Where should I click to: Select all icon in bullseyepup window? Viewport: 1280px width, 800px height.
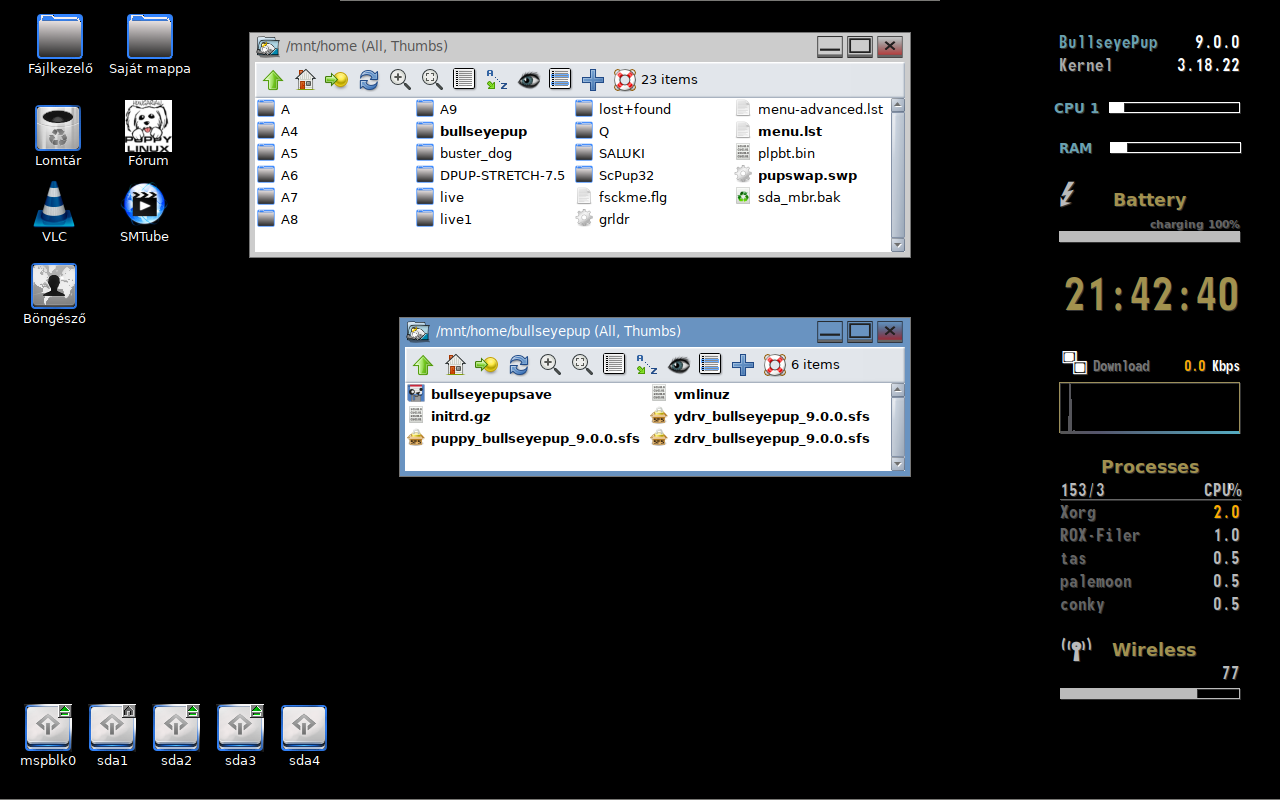710,365
